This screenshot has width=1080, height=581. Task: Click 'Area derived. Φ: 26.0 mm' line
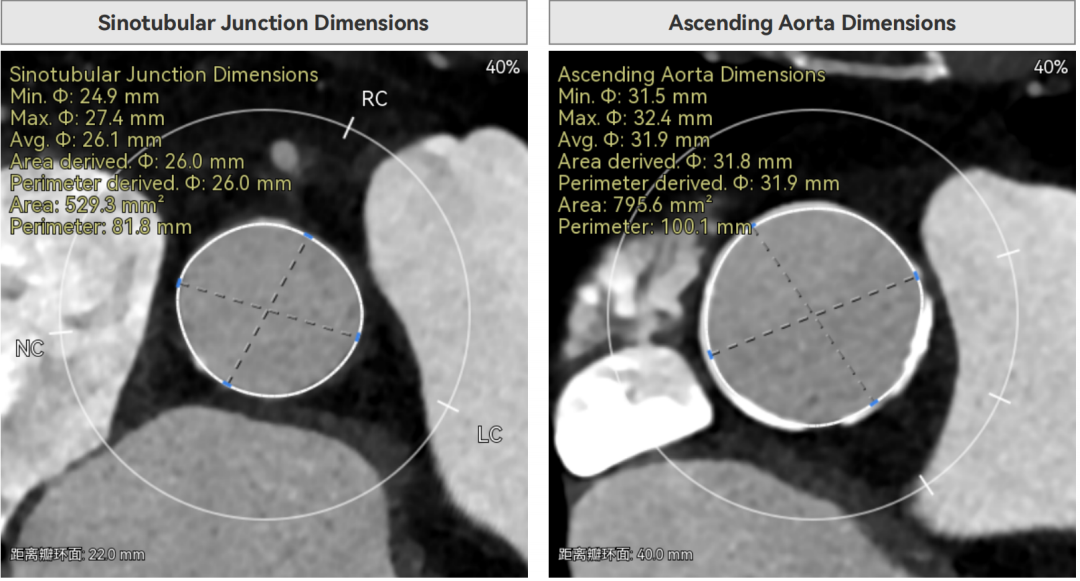point(127,162)
